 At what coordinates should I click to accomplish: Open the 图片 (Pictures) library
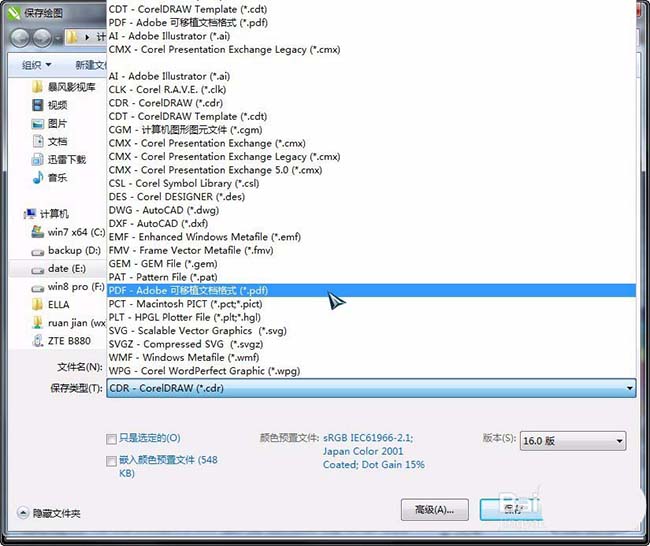click(49, 123)
